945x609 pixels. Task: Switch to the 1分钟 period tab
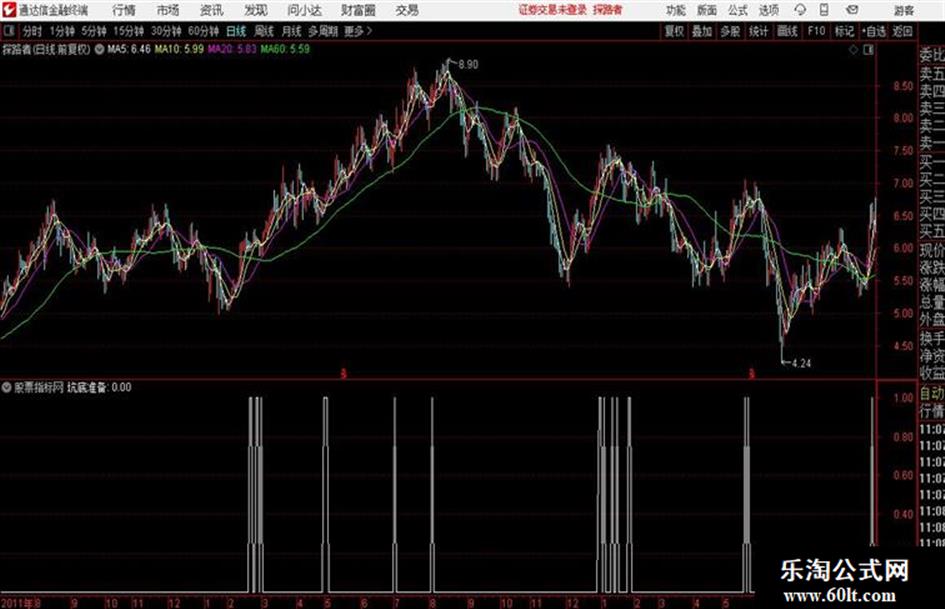(62, 31)
